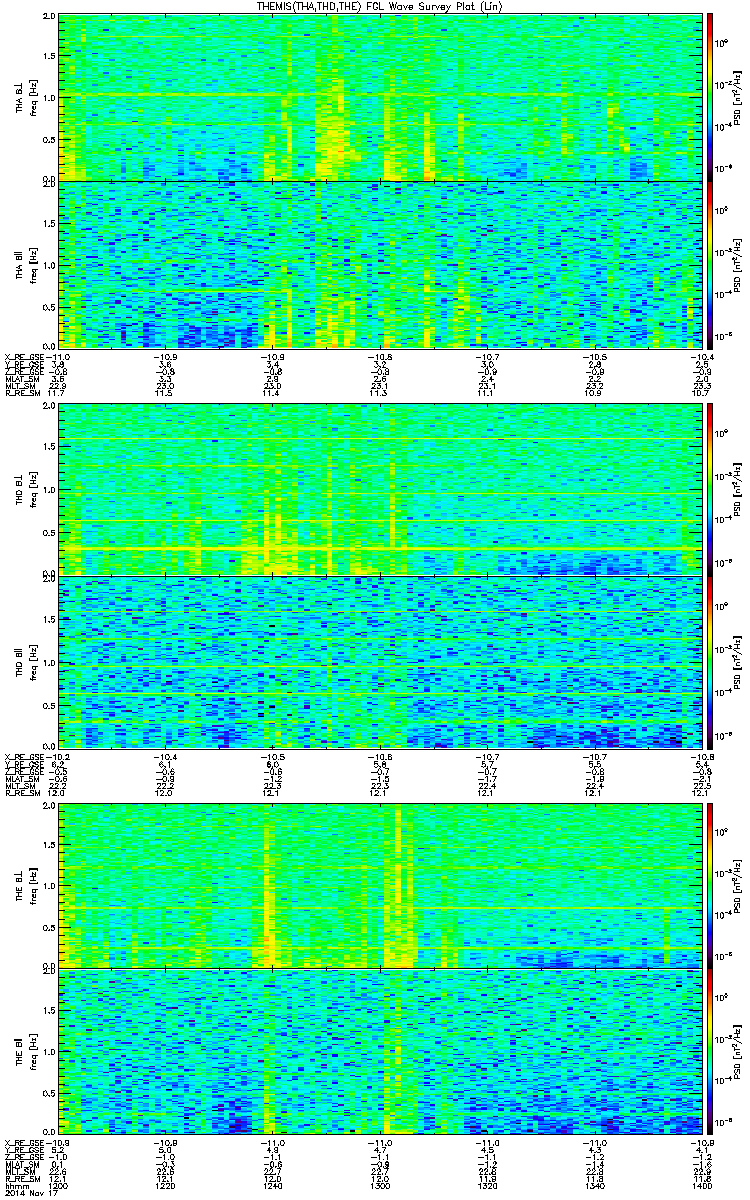The image size is (750, 1200).
Task: Click the "1200" time label on the bottom axis
Action: click(59, 1187)
